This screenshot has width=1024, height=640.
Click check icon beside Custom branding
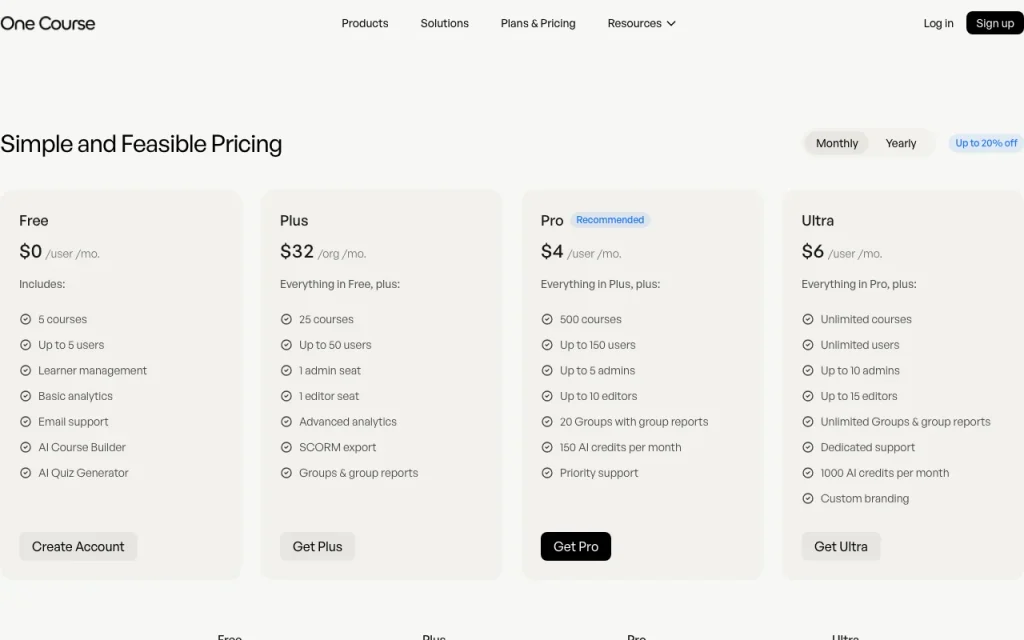tap(808, 498)
